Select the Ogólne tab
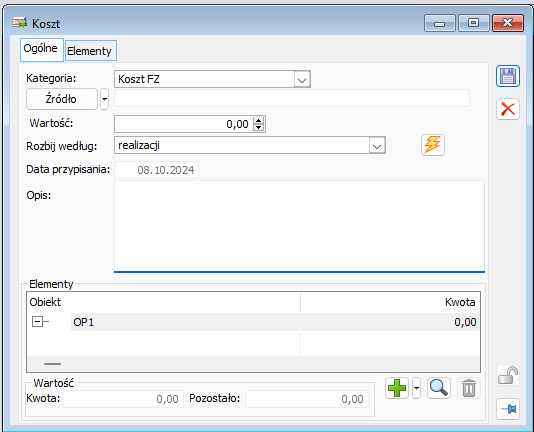The height and width of the screenshot is (432, 534). [x=42, y=49]
